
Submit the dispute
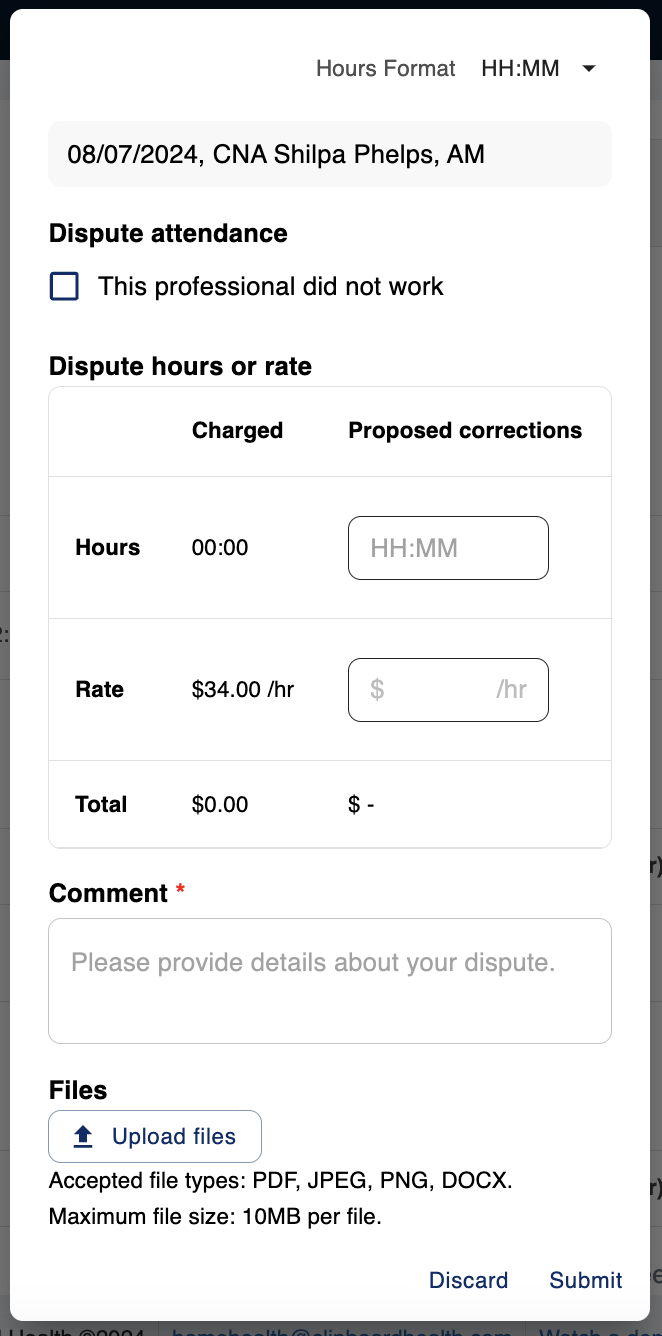click(x=586, y=1281)
